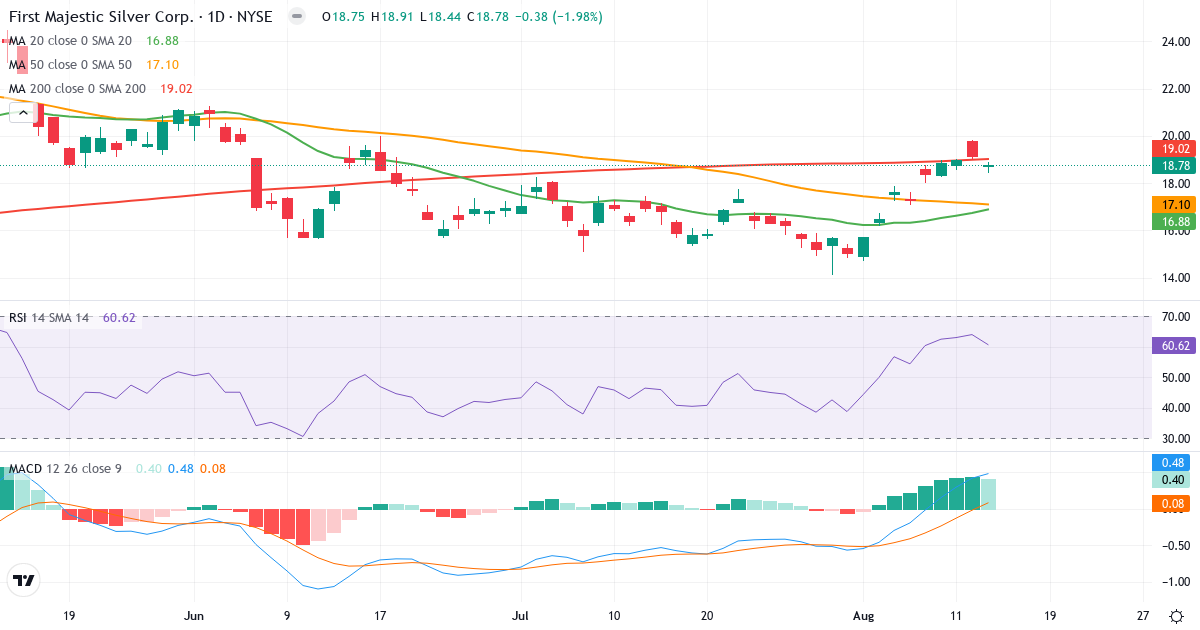Click the Jul label on the date axis
The image size is (1200, 630).
coord(521,616)
